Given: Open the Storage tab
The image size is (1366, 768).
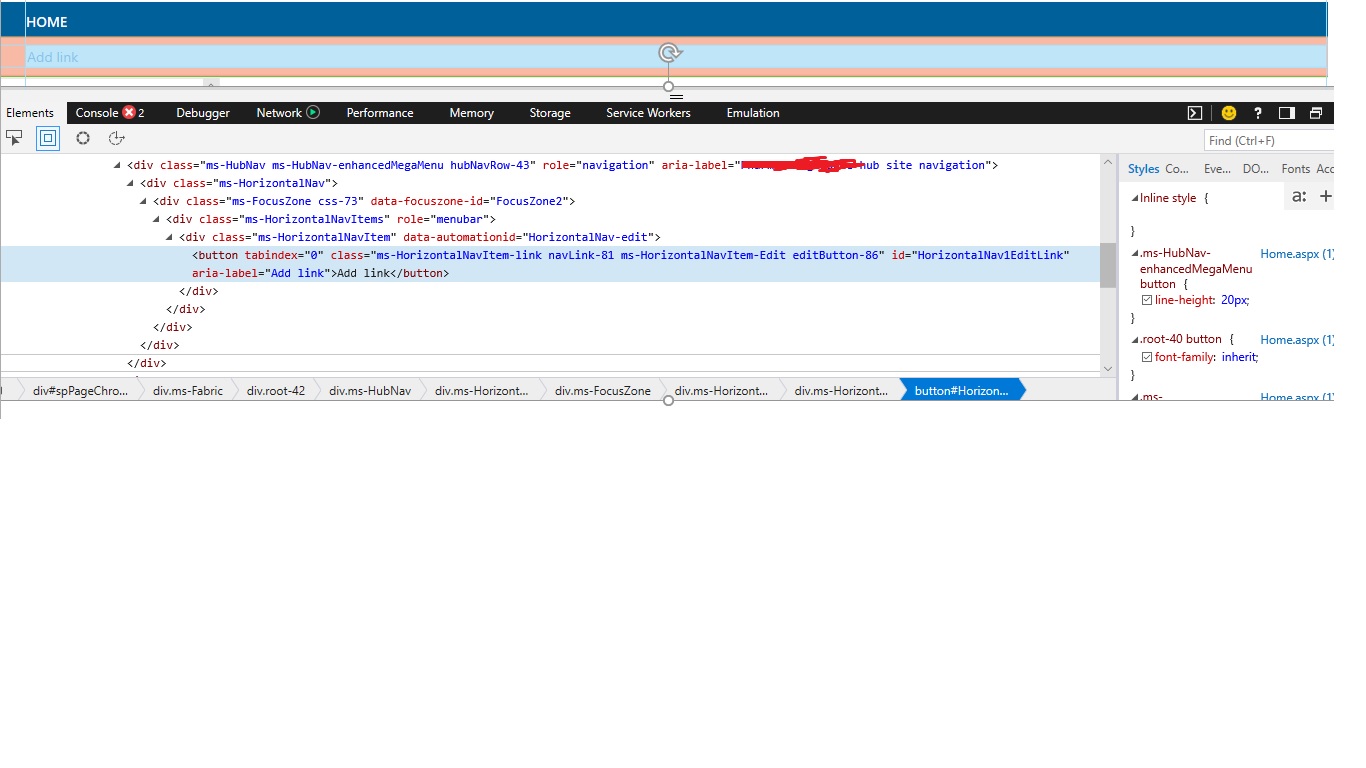Looking at the screenshot, I should (550, 113).
